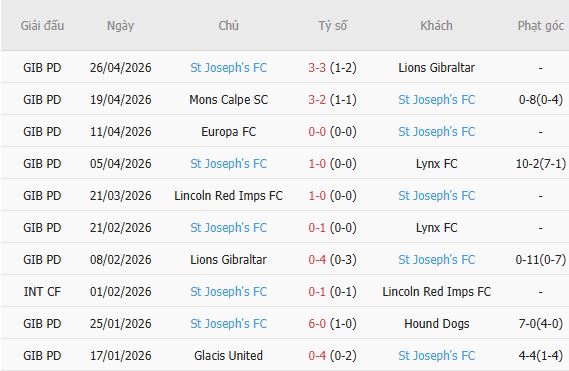Select the INT CF competition label
The image size is (569, 371).
coord(42,292)
